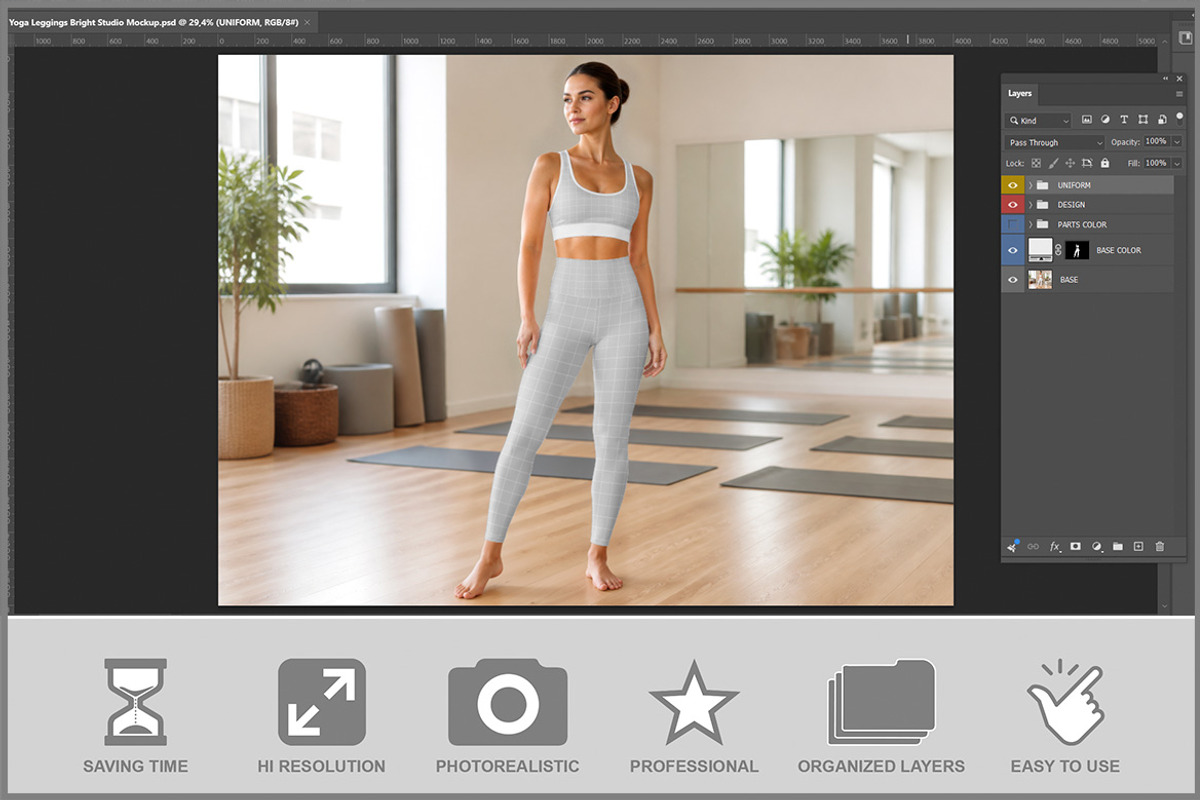The height and width of the screenshot is (800, 1200).
Task: Click link icon between BASE COLOR thumbnail and mask
Action: [x=1058, y=250]
